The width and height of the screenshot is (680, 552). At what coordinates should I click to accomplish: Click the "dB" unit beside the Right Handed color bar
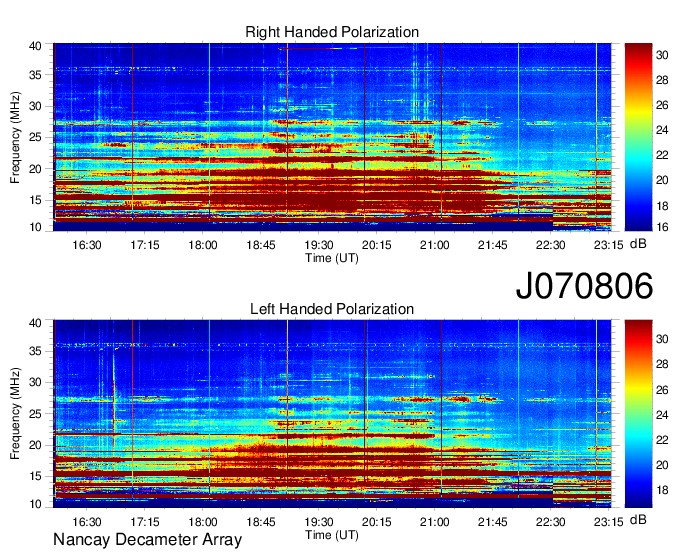pyautogui.click(x=638, y=244)
